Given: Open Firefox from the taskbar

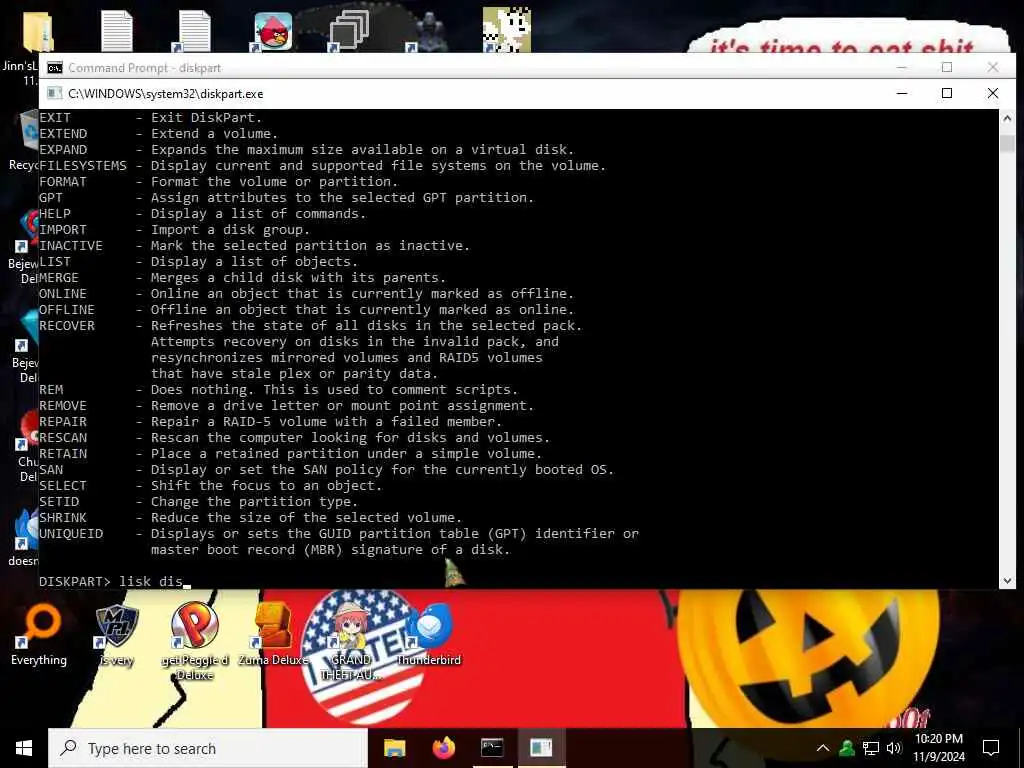Looking at the screenshot, I should coord(443,748).
